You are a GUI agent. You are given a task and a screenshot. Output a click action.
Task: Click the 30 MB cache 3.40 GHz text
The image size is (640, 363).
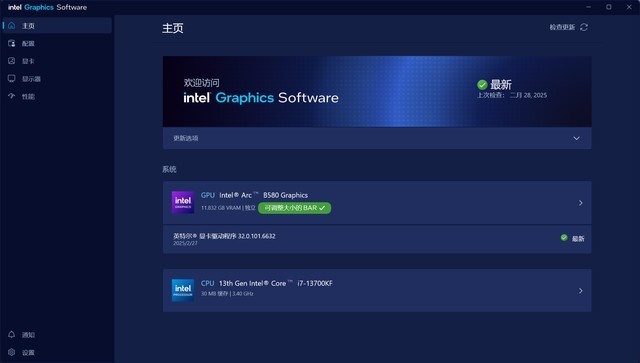[227, 294]
